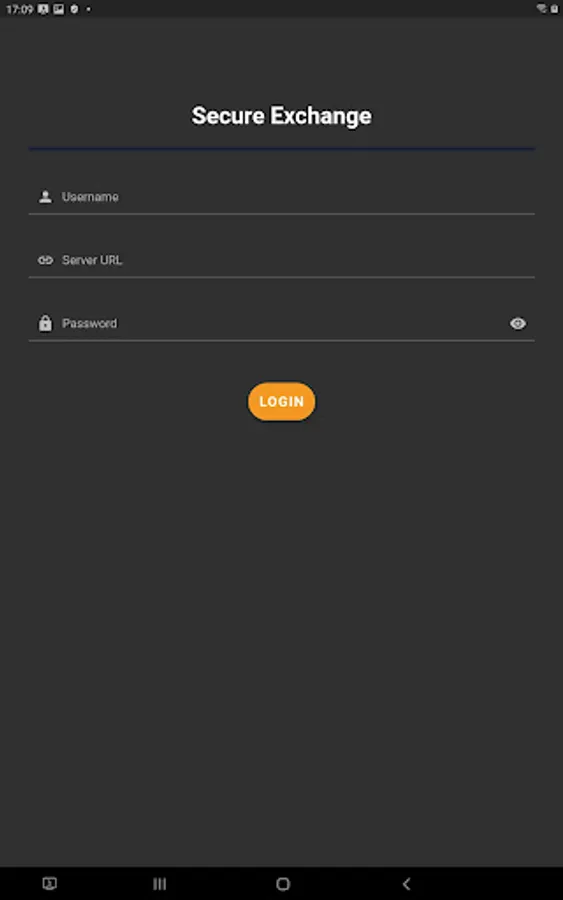Image resolution: width=563 pixels, height=900 pixels.
Task: Tap the battery icon in the status bar
Action: [x=554, y=9]
